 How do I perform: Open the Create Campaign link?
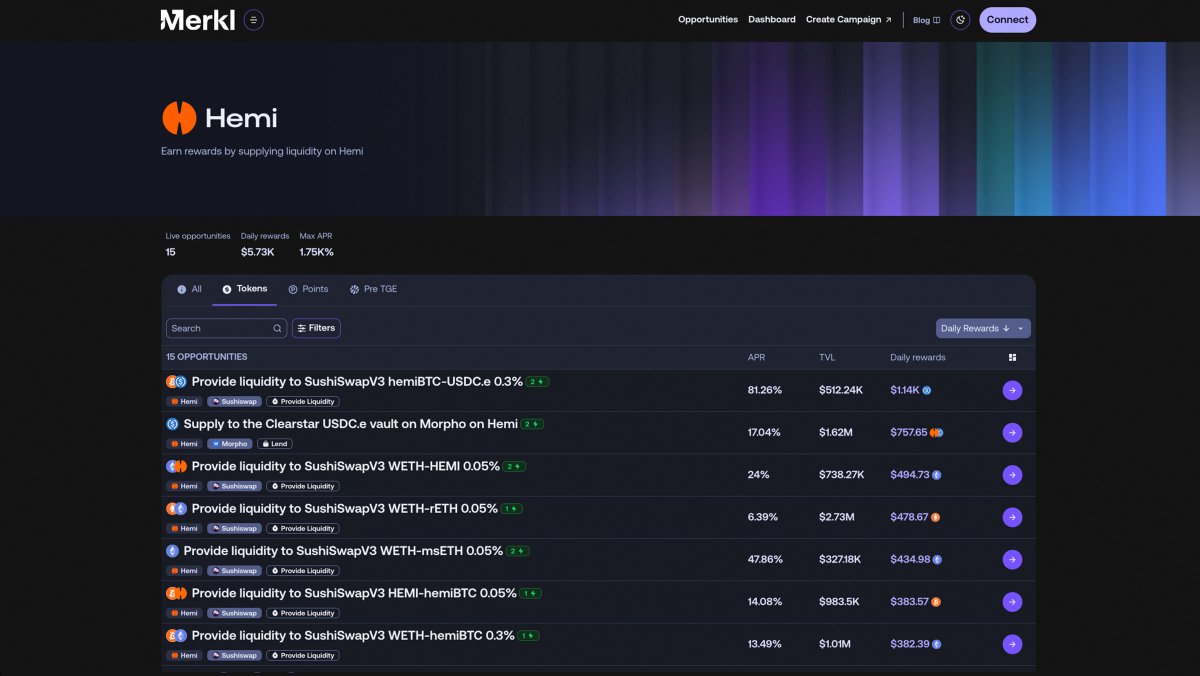[849, 20]
